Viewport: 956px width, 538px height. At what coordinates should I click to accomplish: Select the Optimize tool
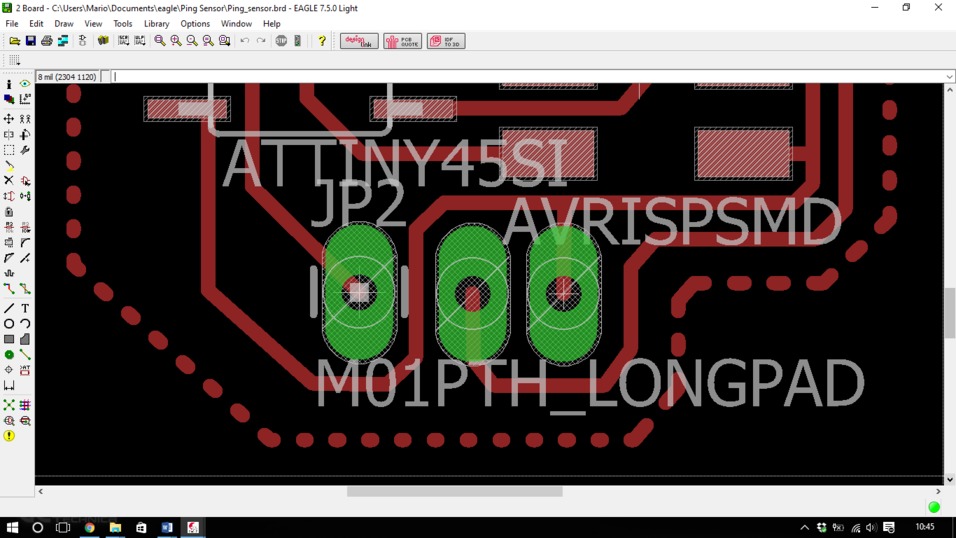click(x=25, y=259)
